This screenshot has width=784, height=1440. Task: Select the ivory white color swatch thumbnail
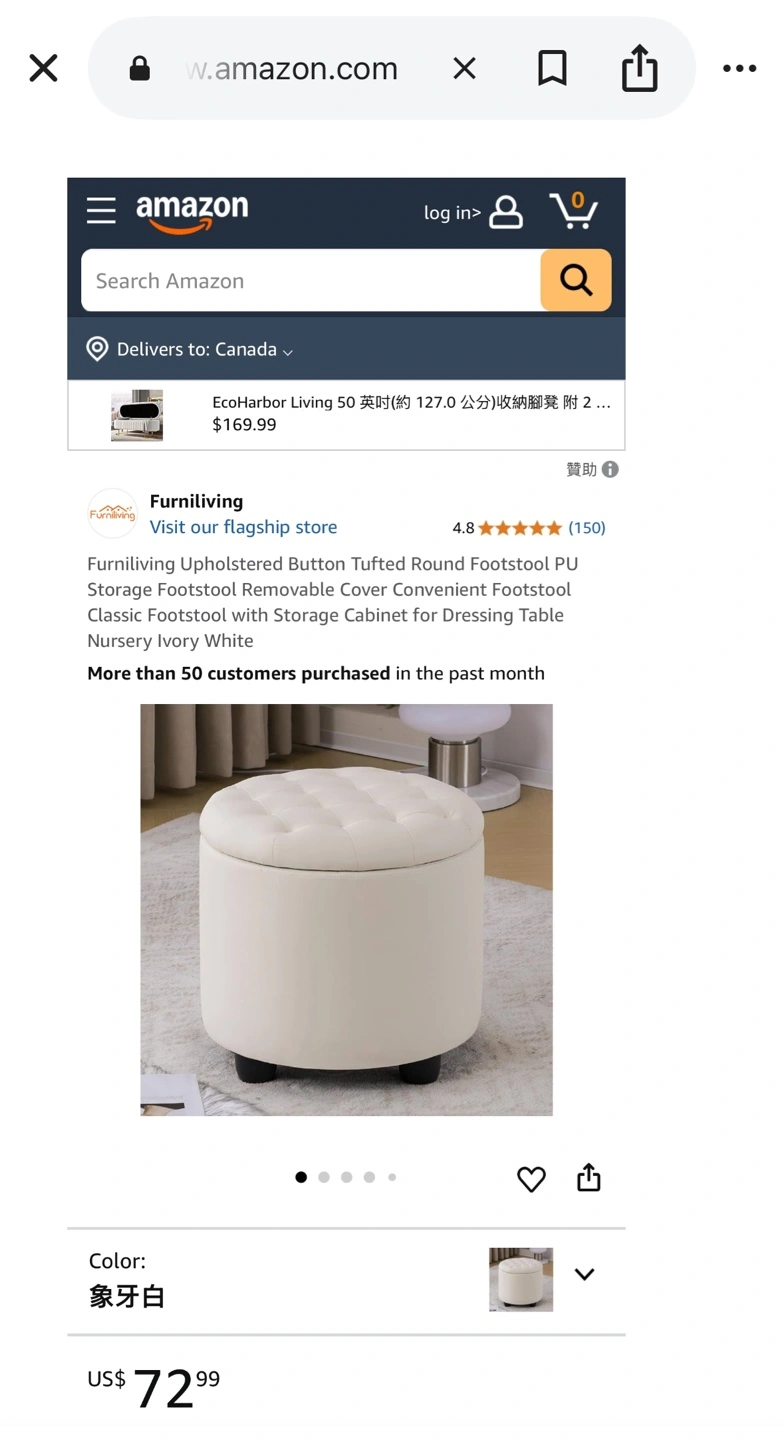click(521, 1279)
